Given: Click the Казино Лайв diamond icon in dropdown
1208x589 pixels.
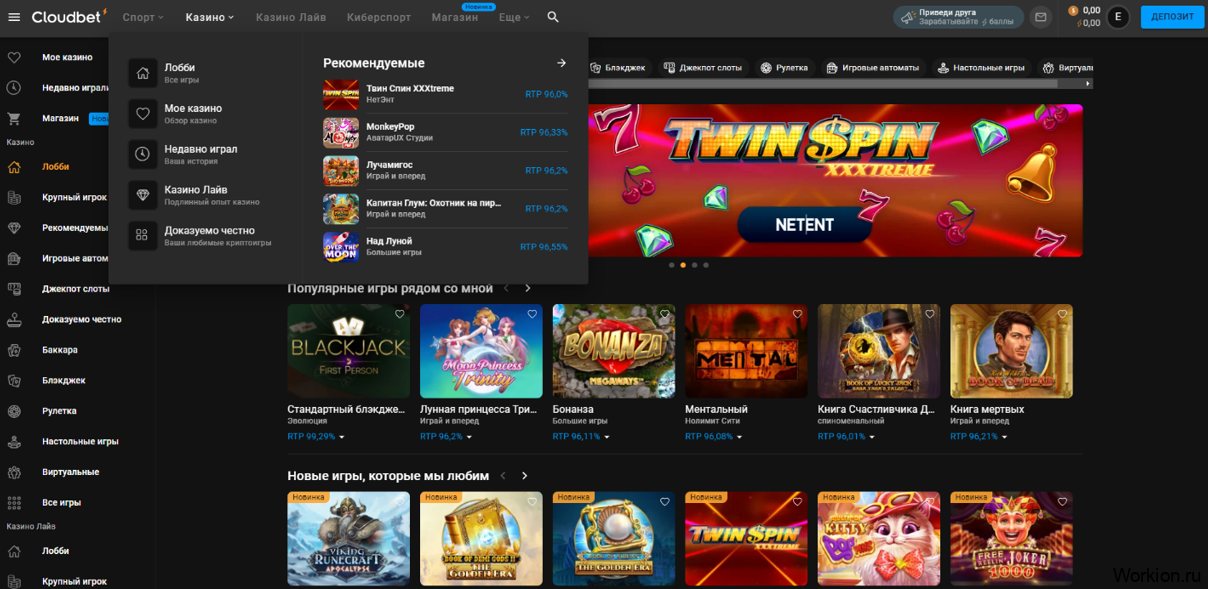Looking at the screenshot, I should (x=143, y=195).
